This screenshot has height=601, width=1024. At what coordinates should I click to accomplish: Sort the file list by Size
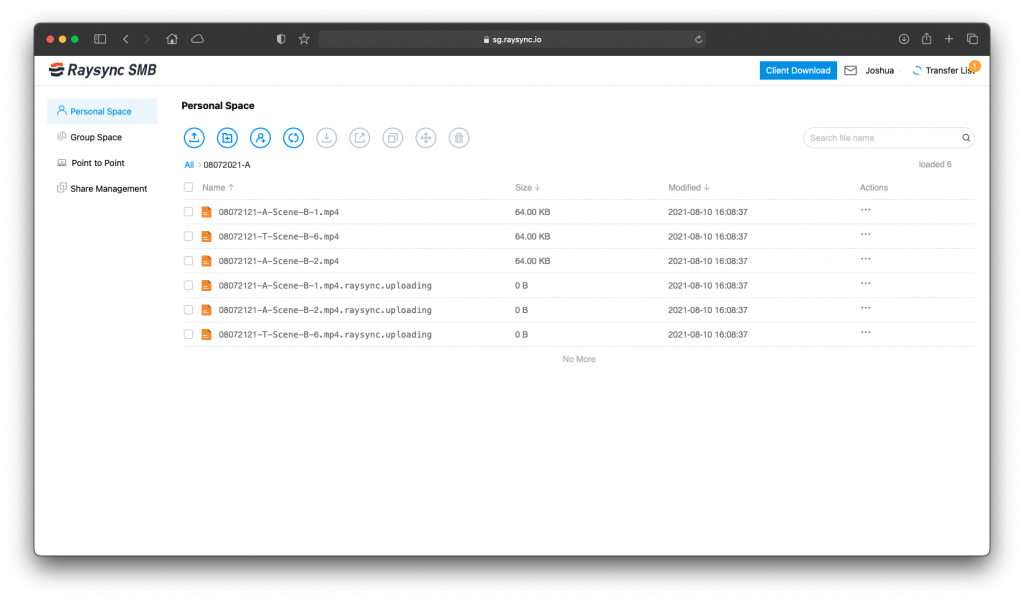pos(528,187)
